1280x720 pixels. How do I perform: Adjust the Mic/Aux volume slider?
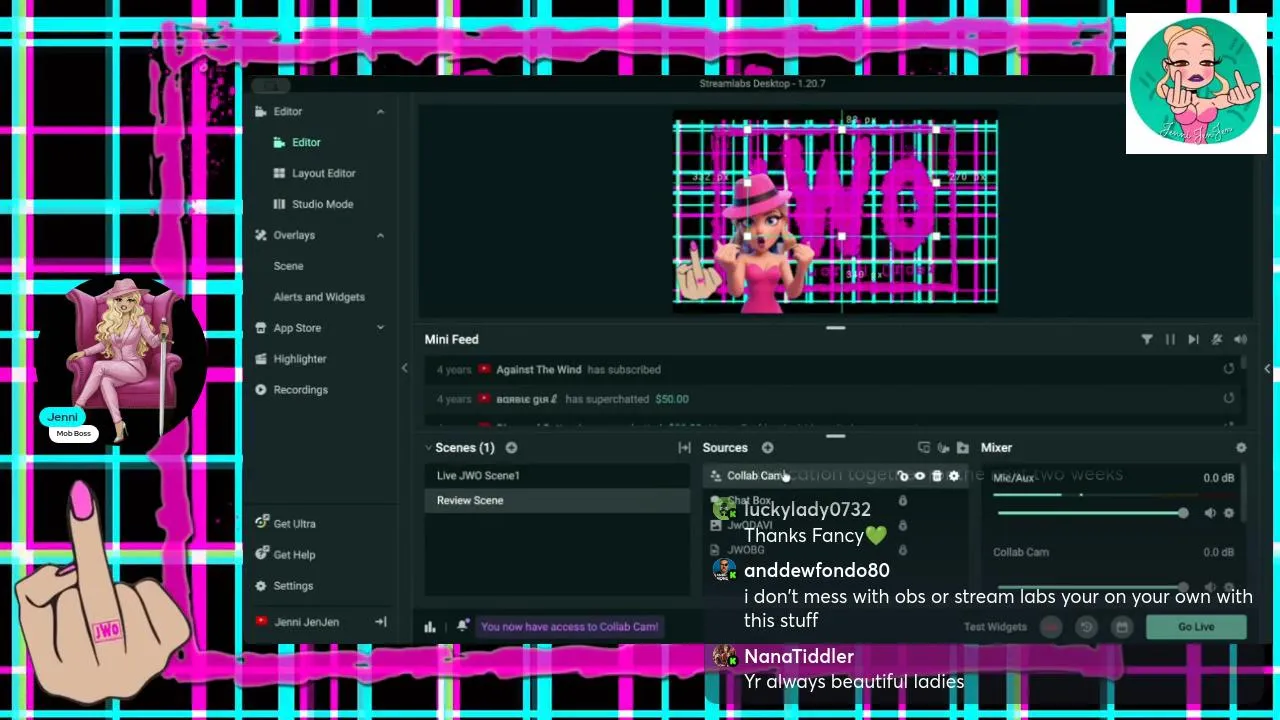(x=1092, y=513)
